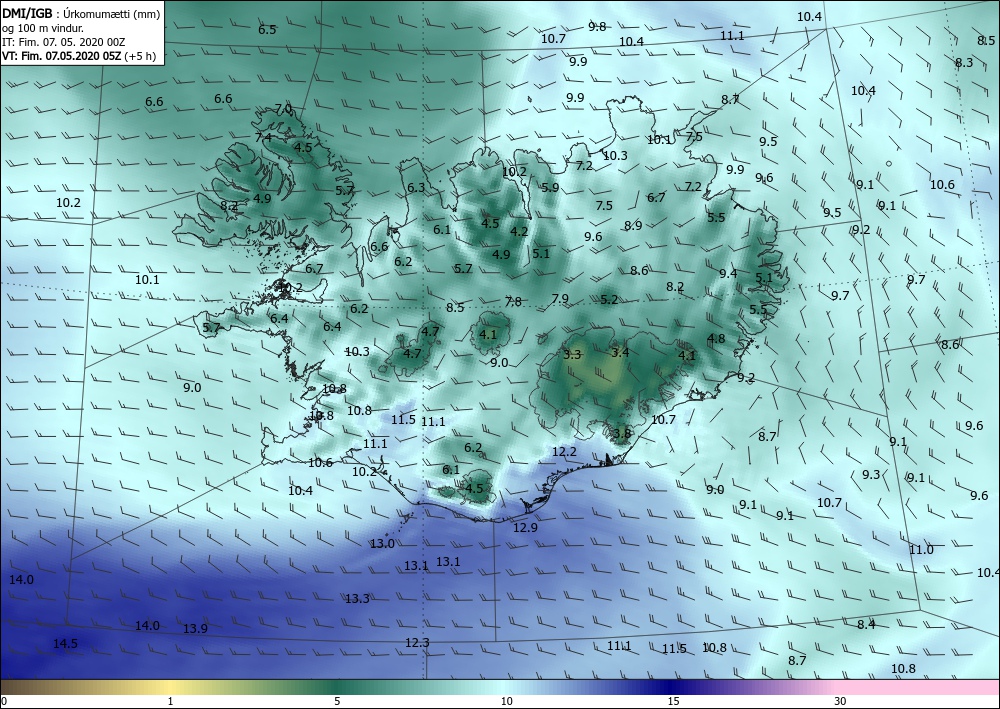Click the '3.4' value on the glacier
1000x709 pixels.
(620, 352)
